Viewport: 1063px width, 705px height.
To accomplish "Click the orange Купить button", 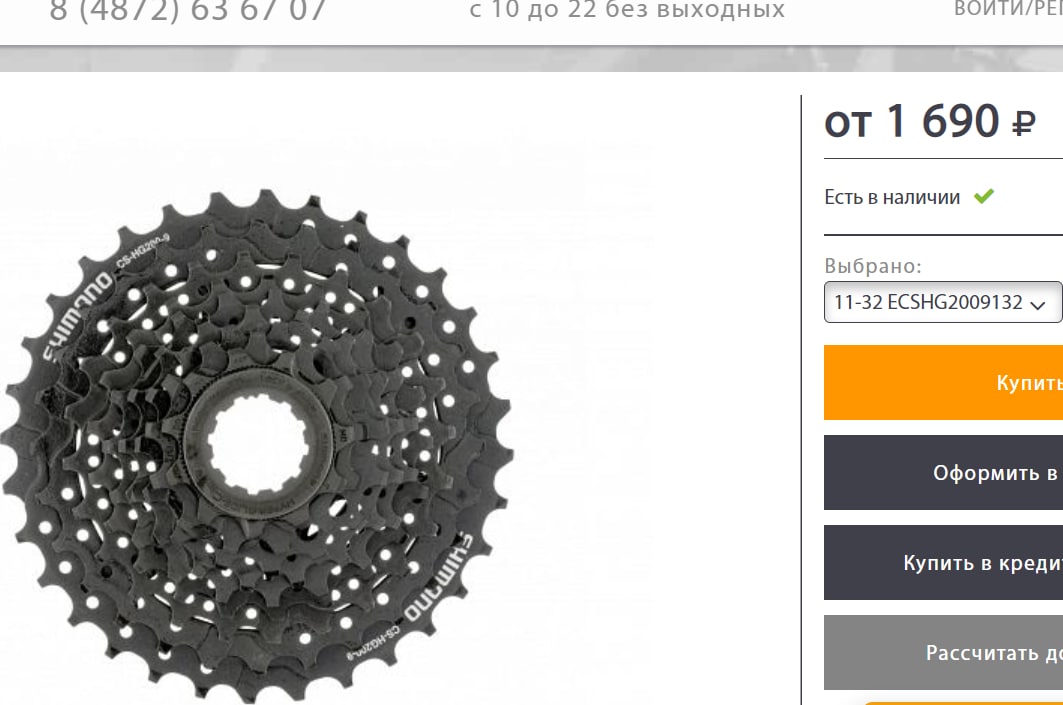I will point(943,382).
